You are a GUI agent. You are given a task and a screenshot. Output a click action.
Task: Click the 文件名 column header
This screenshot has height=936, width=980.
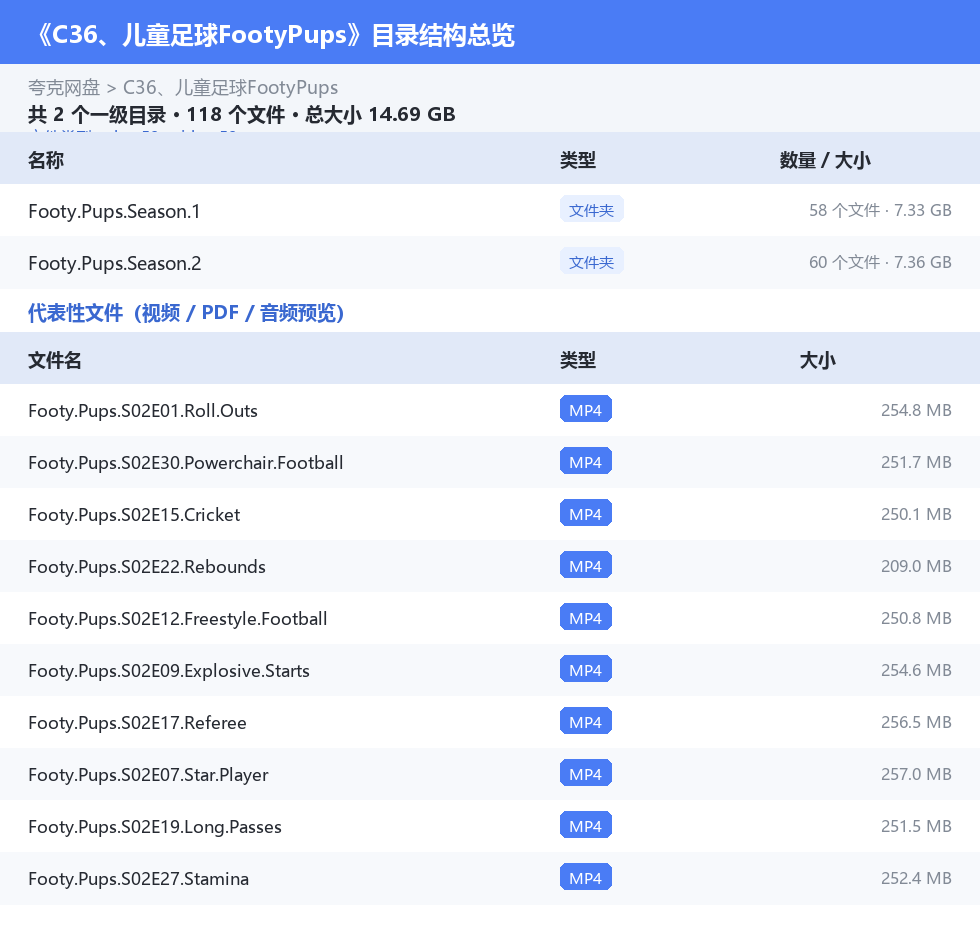54,360
